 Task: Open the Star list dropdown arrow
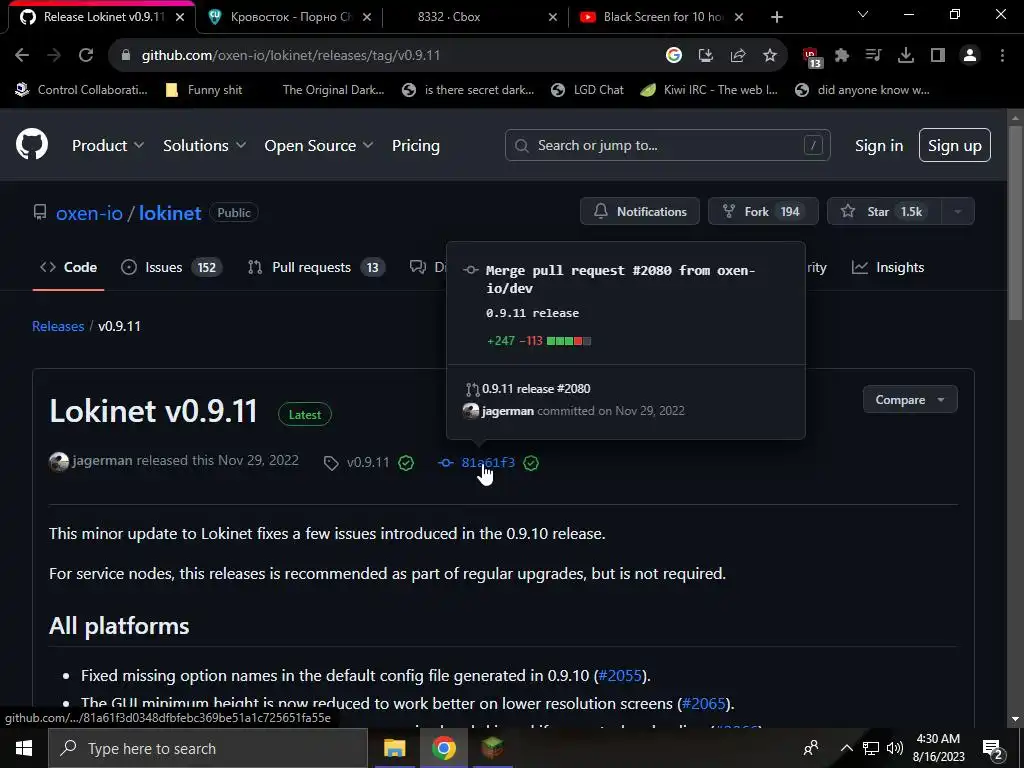(957, 212)
